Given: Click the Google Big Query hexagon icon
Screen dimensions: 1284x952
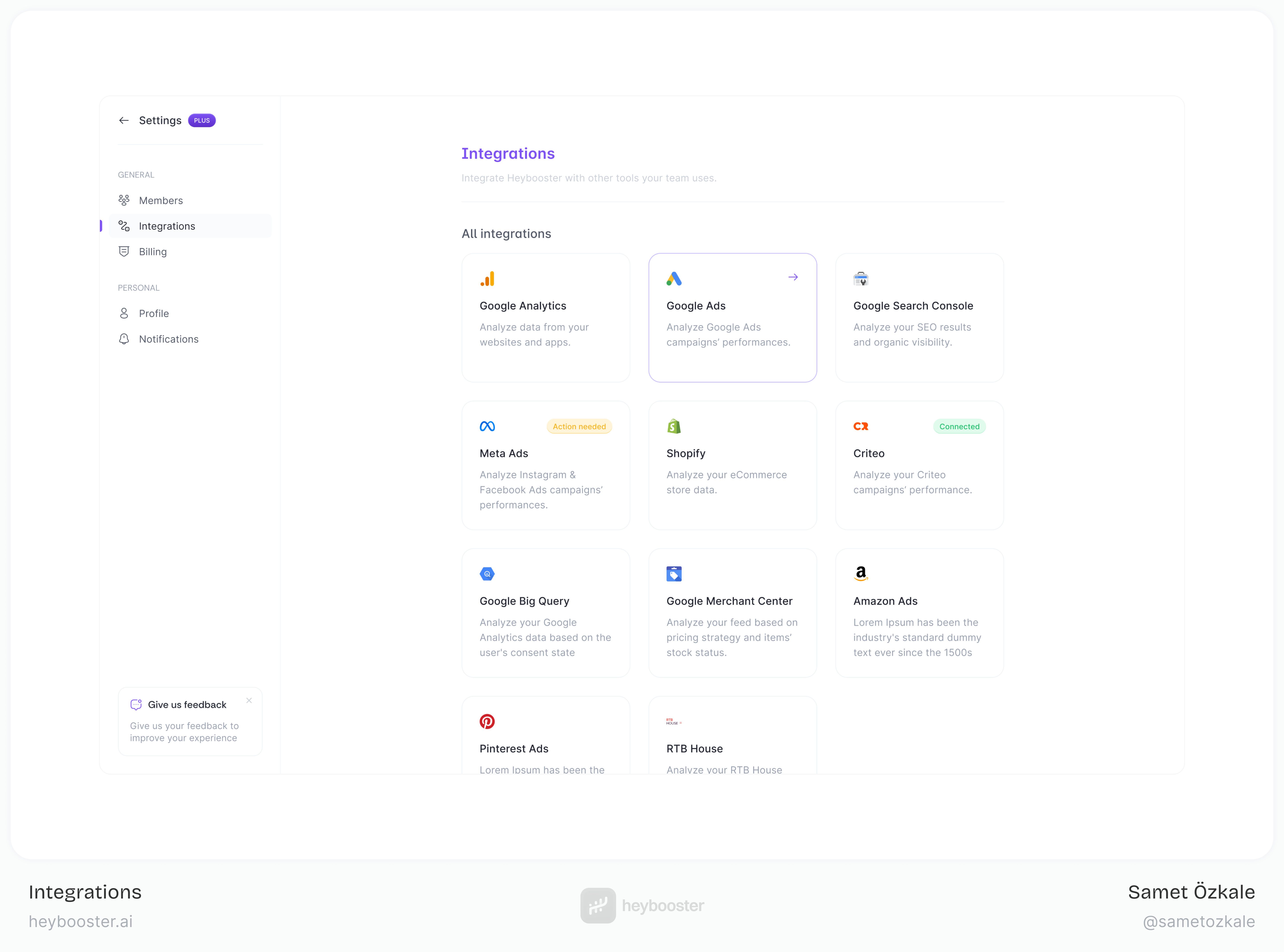Looking at the screenshot, I should [487, 574].
